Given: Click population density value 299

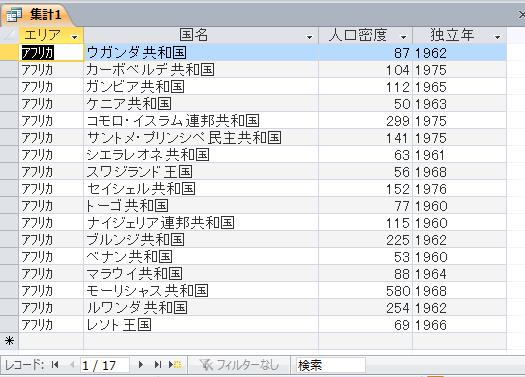Looking at the screenshot, I should (x=365, y=121).
